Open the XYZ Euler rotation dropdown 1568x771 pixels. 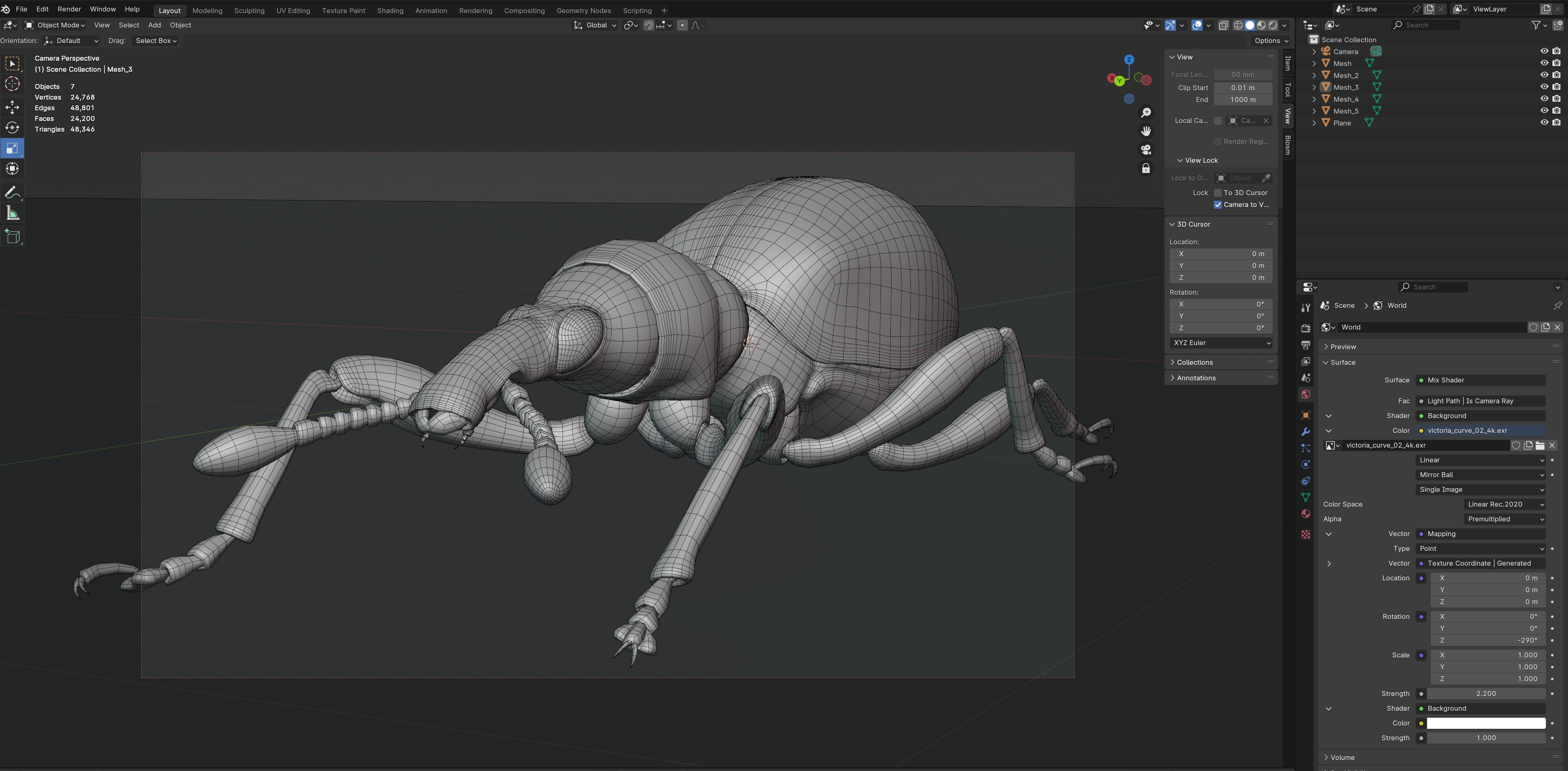point(1221,343)
